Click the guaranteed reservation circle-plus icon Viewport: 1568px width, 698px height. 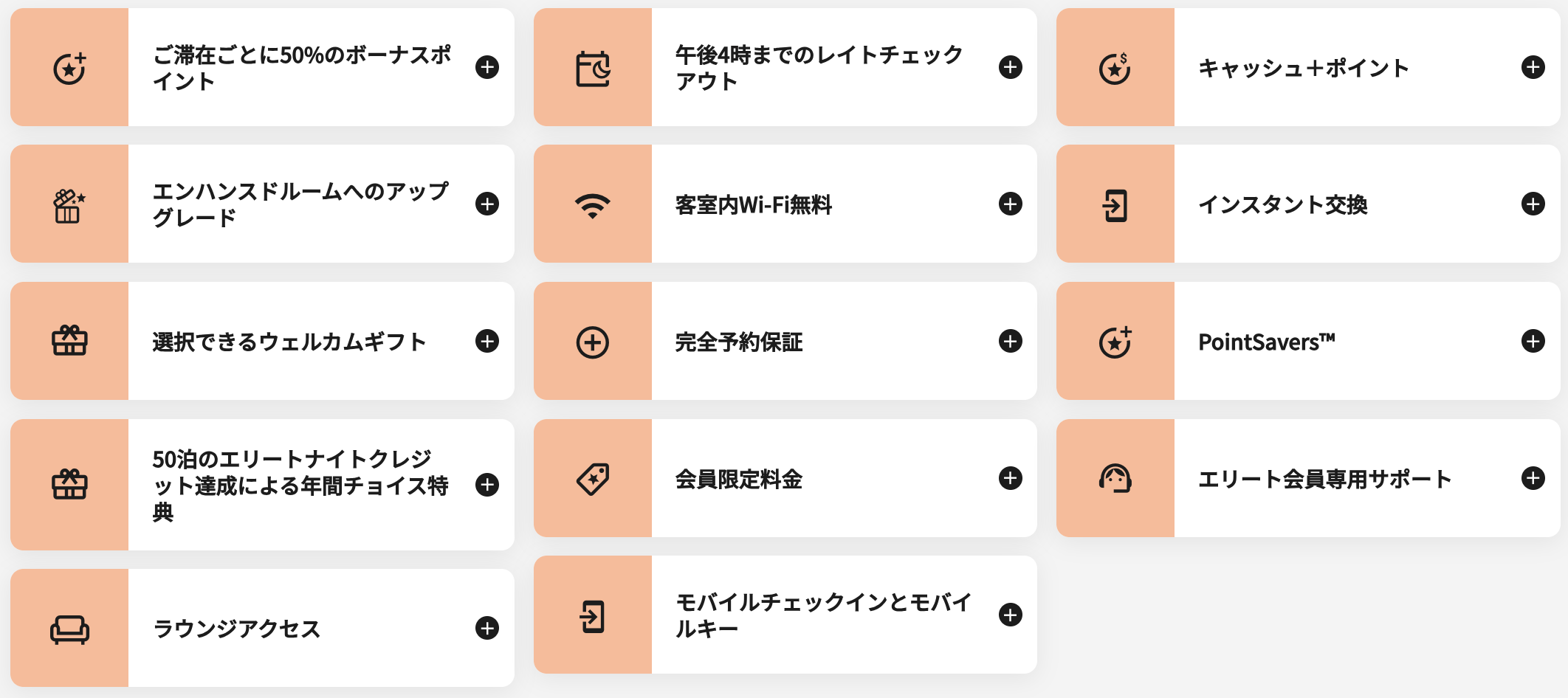tap(593, 342)
